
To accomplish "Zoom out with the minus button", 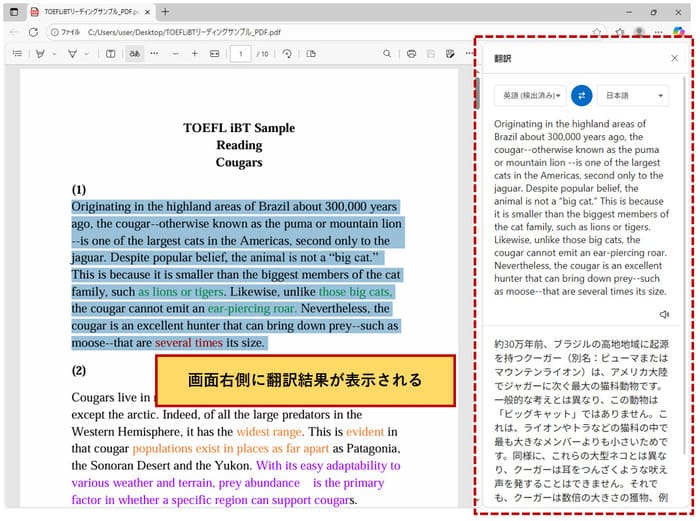I will pyautogui.click(x=174, y=53).
